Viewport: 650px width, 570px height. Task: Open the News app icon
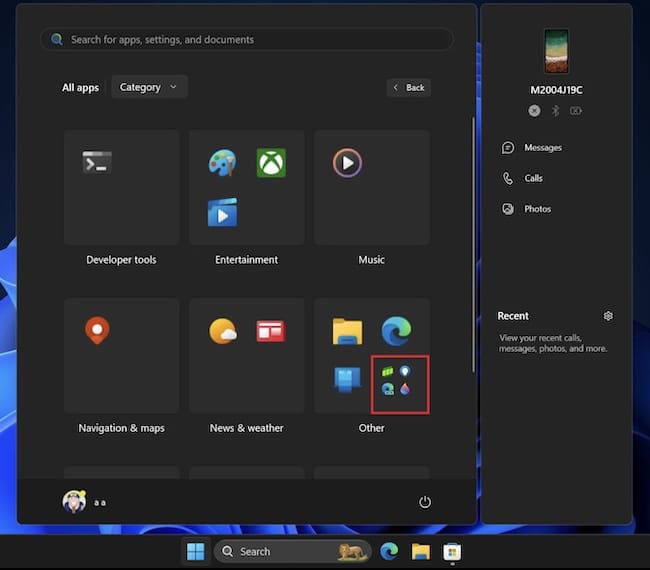271,331
